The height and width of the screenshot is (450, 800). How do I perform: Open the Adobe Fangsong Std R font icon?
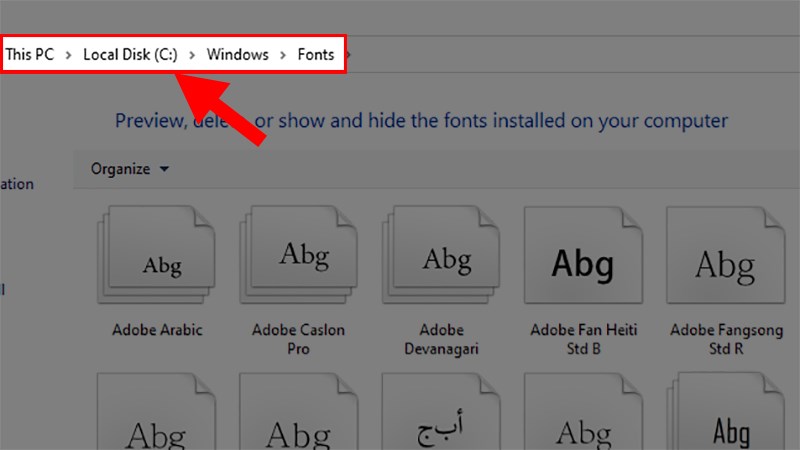coord(725,262)
